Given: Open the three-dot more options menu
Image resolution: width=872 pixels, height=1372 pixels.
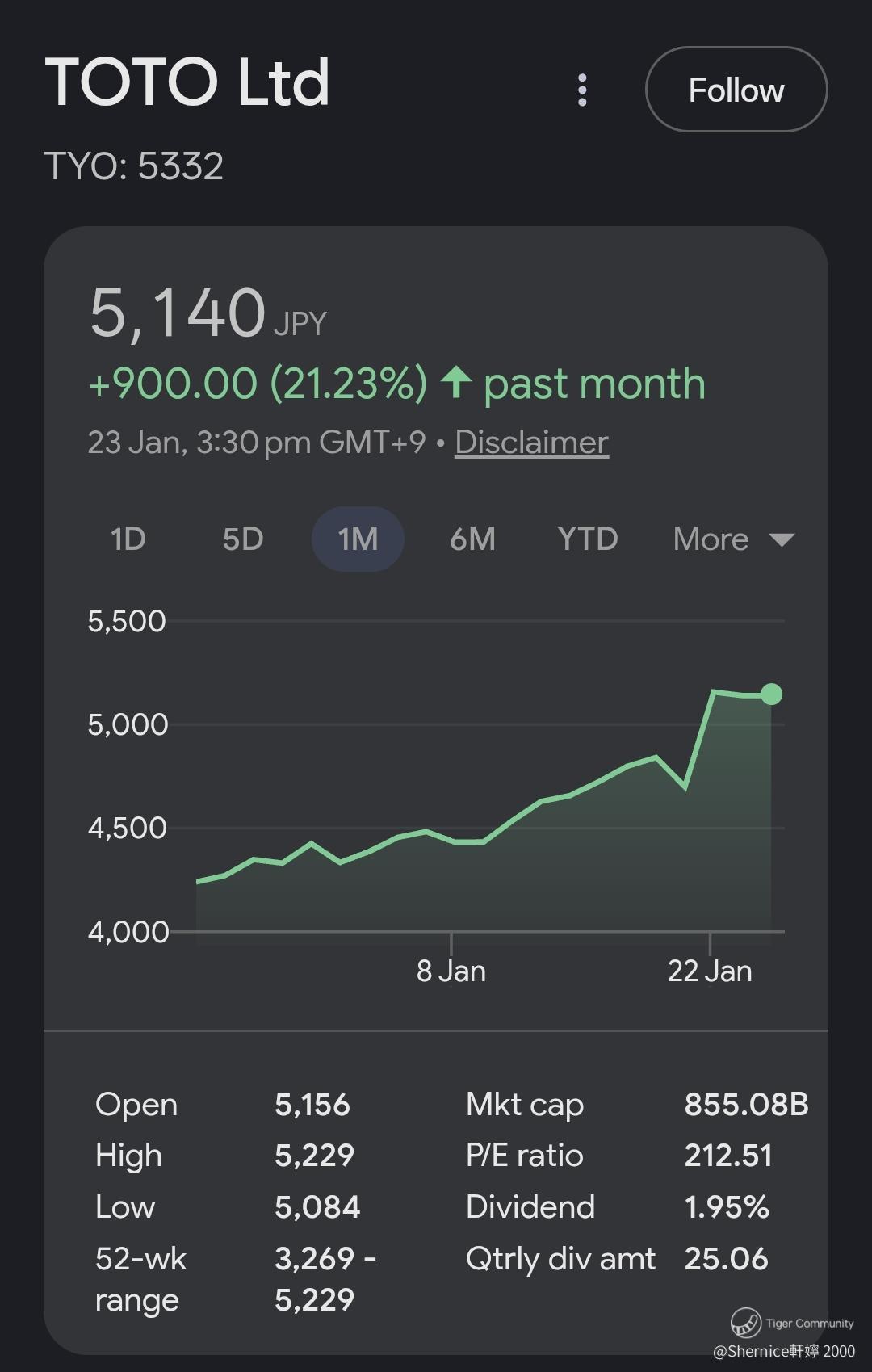Looking at the screenshot, I should 582,90.
